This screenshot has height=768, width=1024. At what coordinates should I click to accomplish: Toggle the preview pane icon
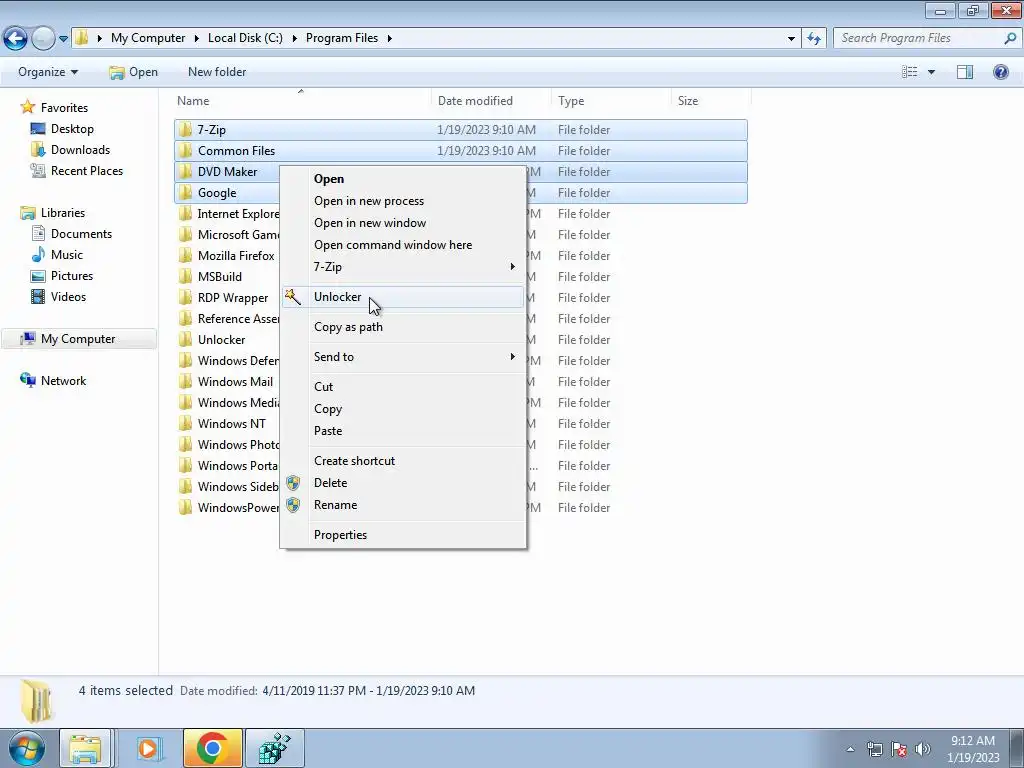965,72
